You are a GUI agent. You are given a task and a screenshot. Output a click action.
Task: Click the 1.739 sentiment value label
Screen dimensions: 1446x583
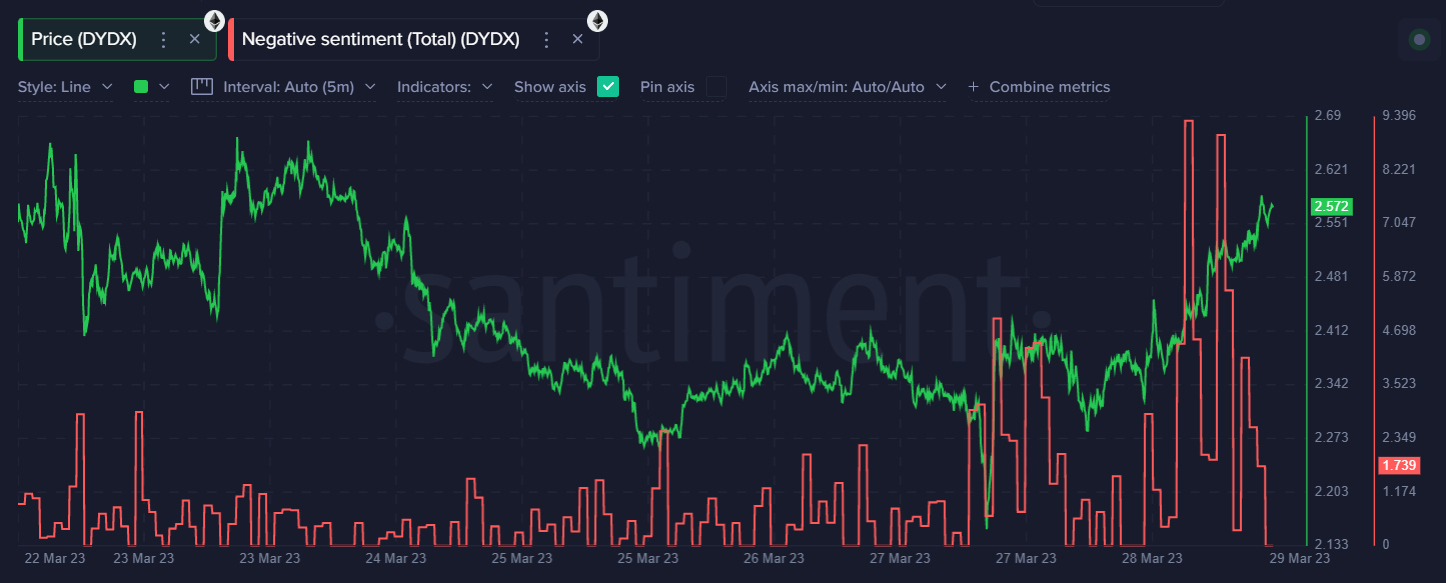[1397, 465]
